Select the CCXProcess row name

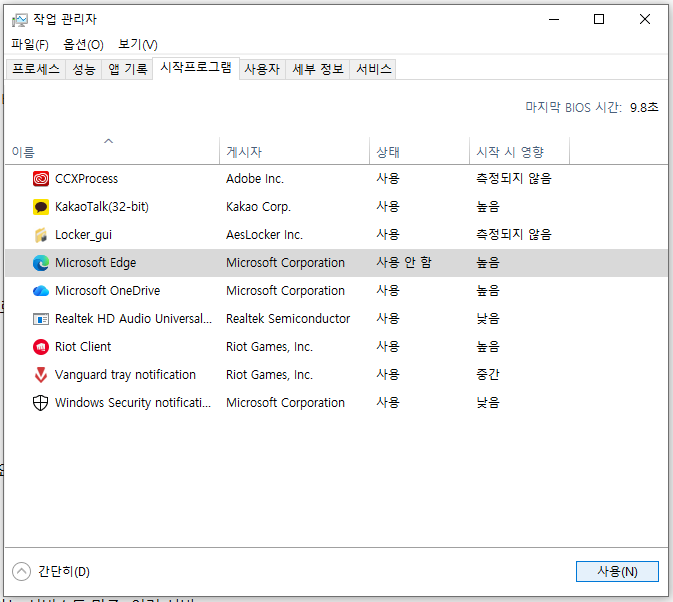pos(86,178)
